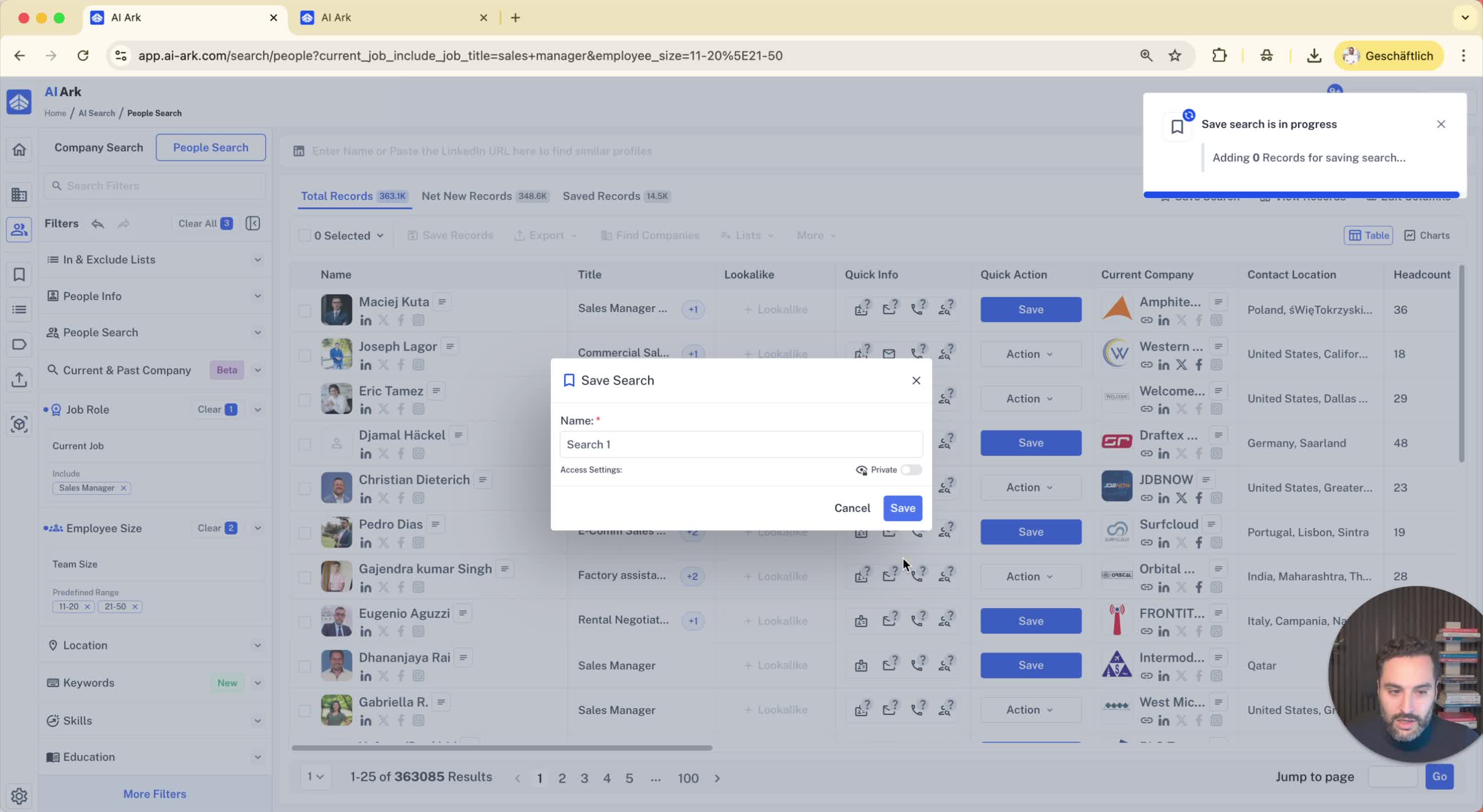Click the search Name input field
The image size is (1483, 812).
[x=740, y=444]
